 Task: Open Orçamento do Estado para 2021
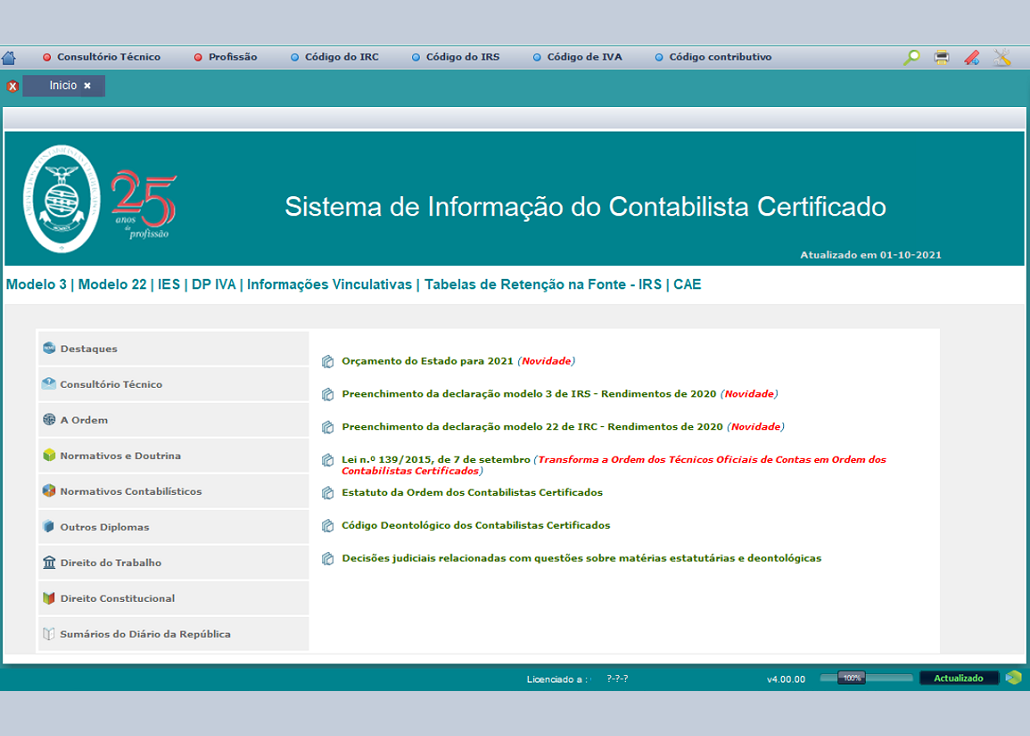[427, 361]
